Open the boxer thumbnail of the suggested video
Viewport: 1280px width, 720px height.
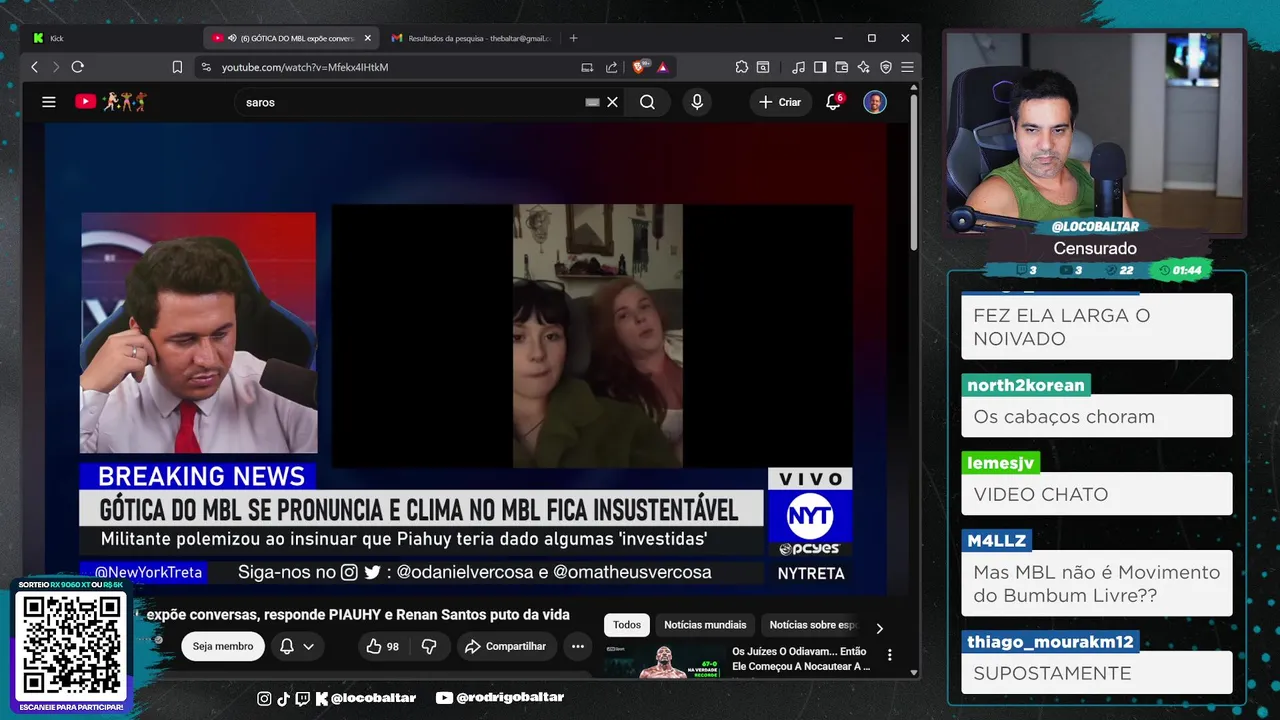click(x=664, y=661)
